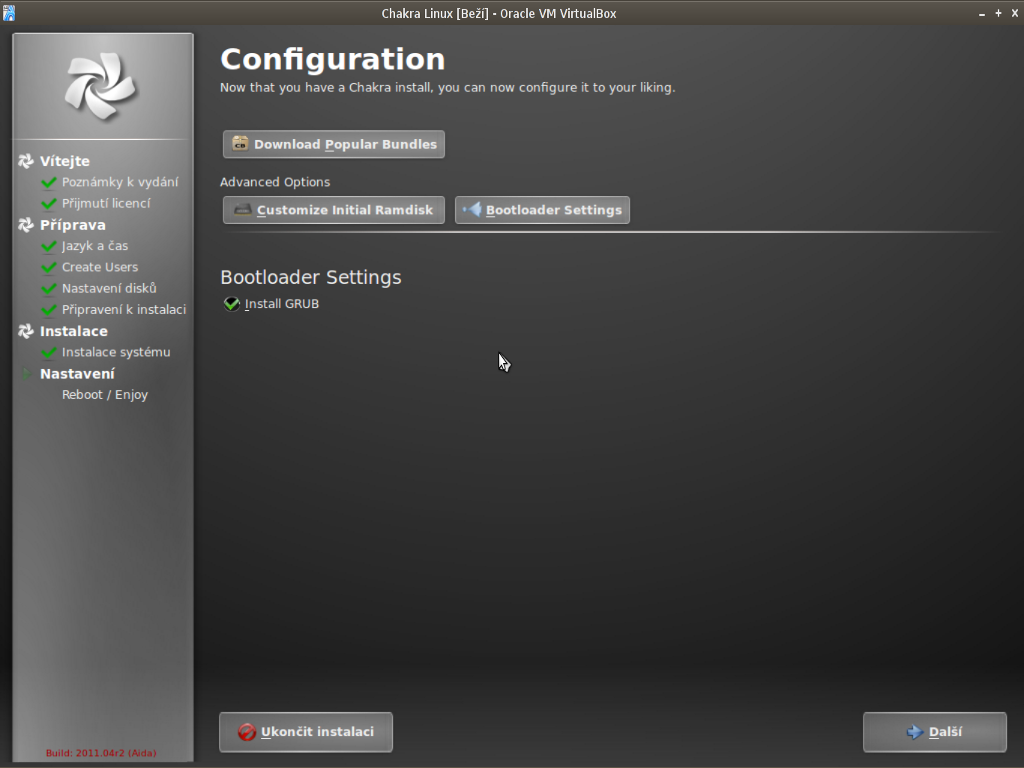The height and width of the screenshot is (768, 1024).
Task: Select the Reboot / Enjoy step
Action: (105, 394)
